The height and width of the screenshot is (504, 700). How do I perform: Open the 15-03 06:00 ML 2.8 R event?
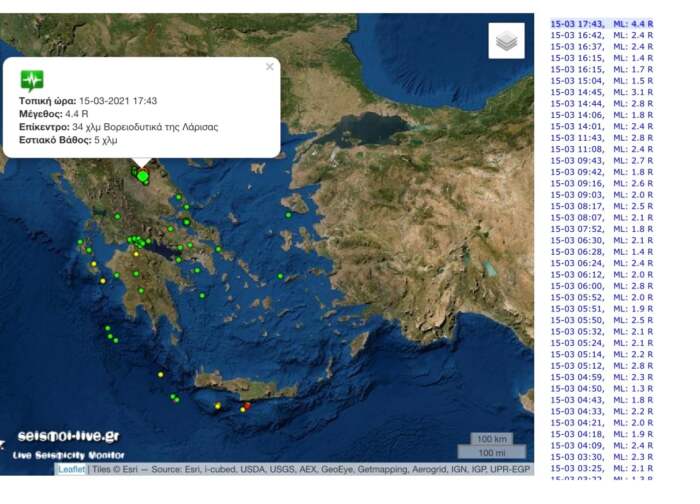(x=601, y=285)
